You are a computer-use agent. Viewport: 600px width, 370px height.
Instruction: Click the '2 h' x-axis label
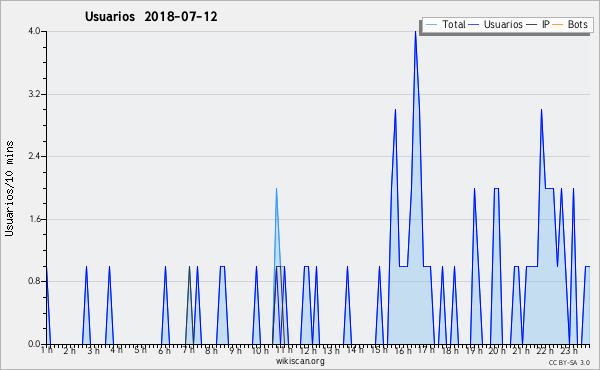69,350
